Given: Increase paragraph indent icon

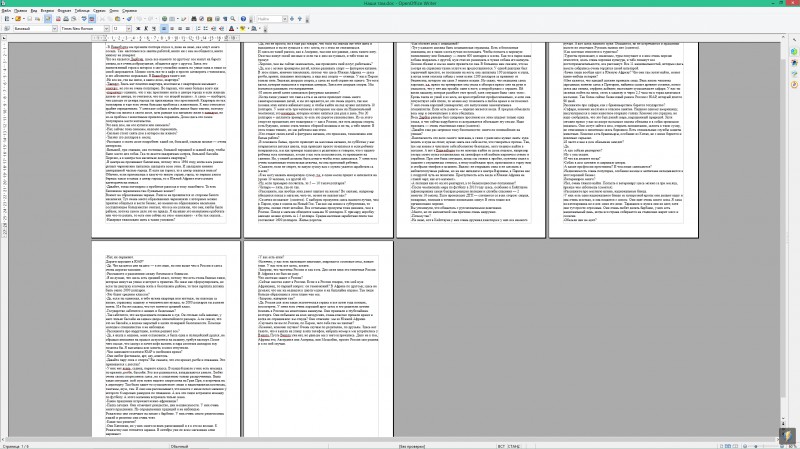Looking at the screenshot, I should coord(221,29).
